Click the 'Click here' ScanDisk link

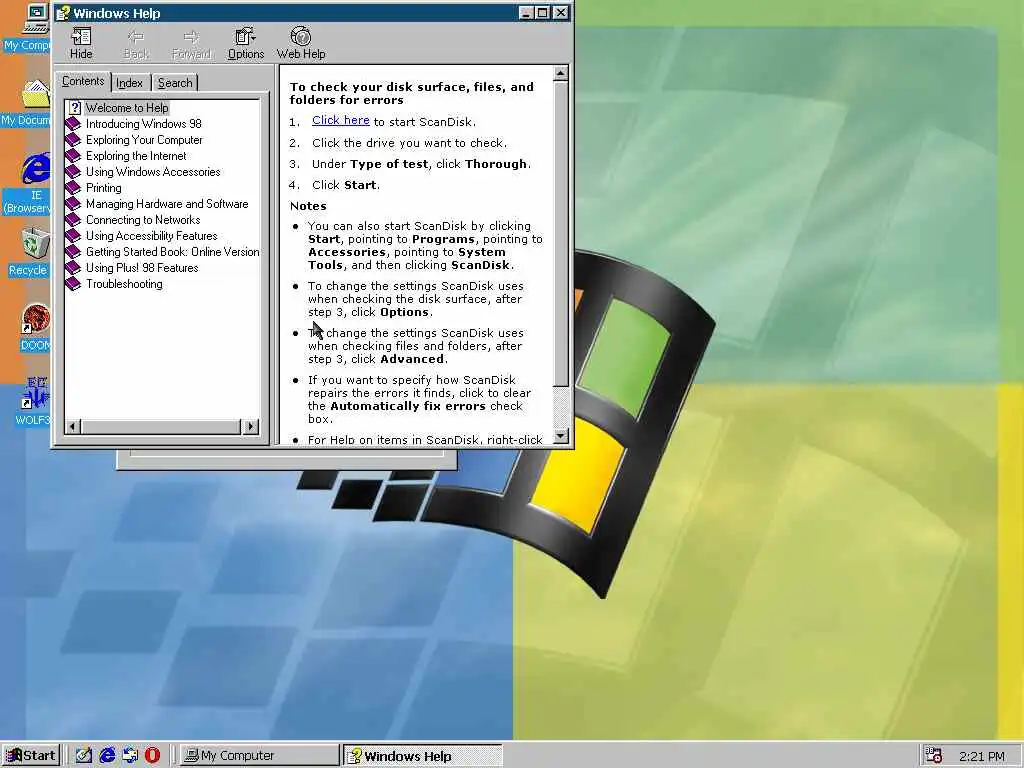pyautogui.click(x=340, y=120)
